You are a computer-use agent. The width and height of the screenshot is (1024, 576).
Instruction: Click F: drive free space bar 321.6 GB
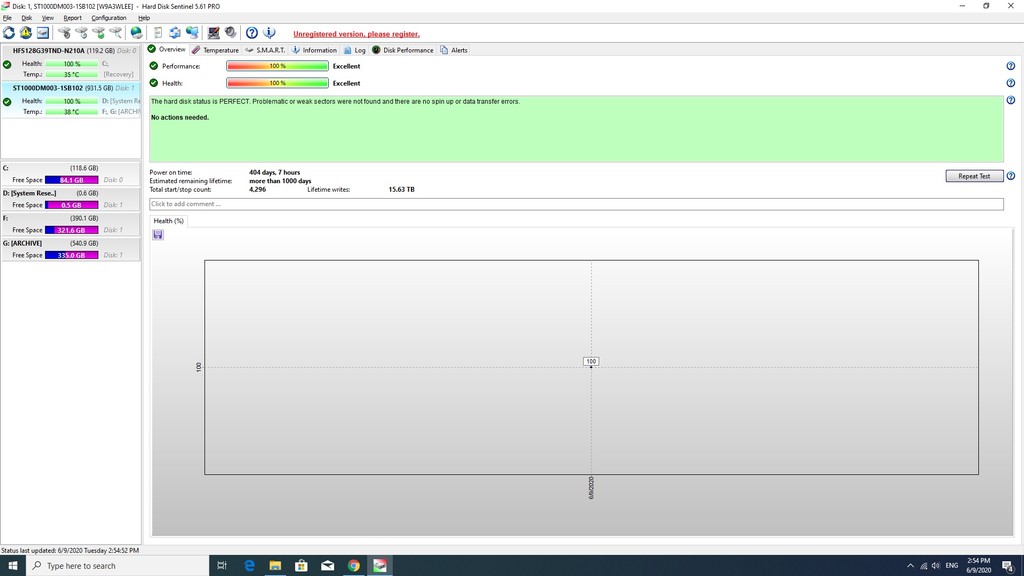tap(72, 230)
